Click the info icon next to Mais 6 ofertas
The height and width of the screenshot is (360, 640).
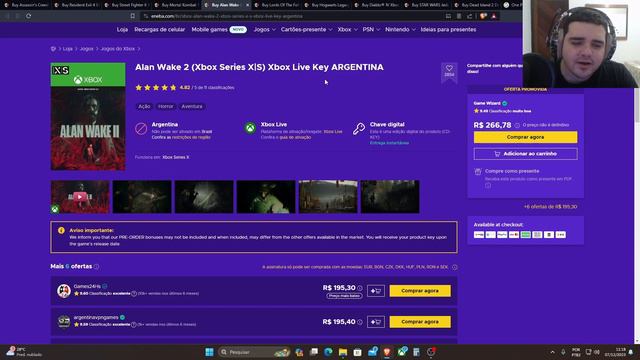[x=96, y=267]
